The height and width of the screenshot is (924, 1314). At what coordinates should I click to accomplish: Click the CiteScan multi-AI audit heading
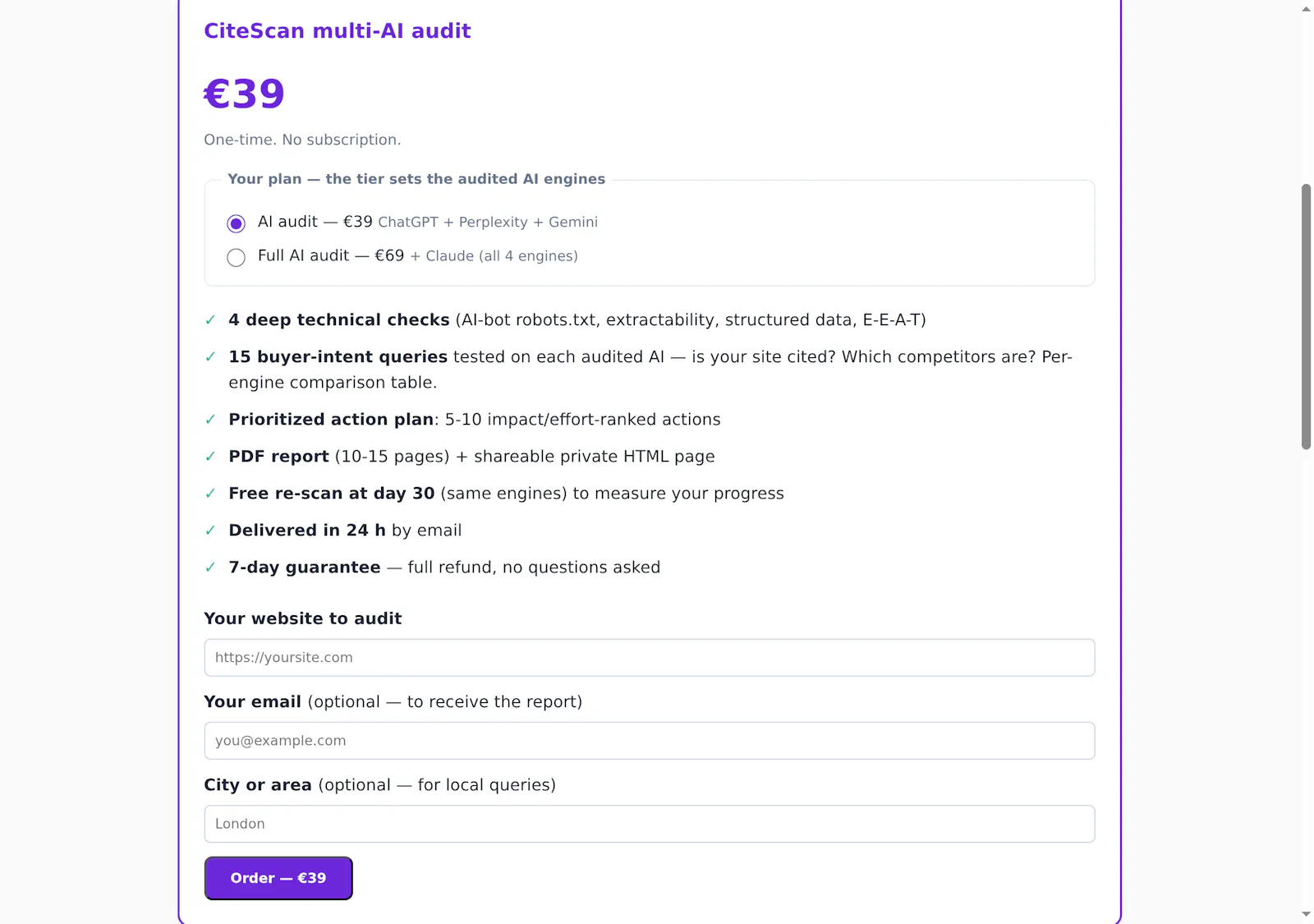[x=338, y=31]
